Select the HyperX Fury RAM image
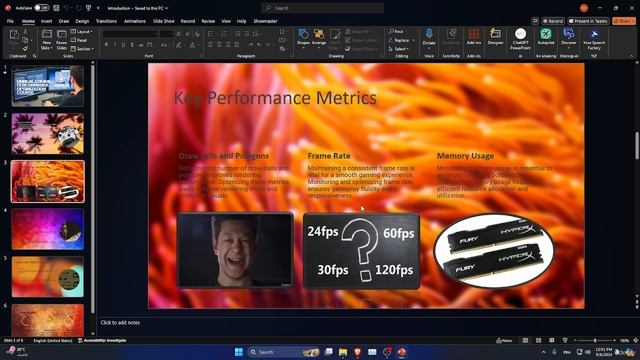The height and width of the screenshot is (360, 640). tap(494, 250)
